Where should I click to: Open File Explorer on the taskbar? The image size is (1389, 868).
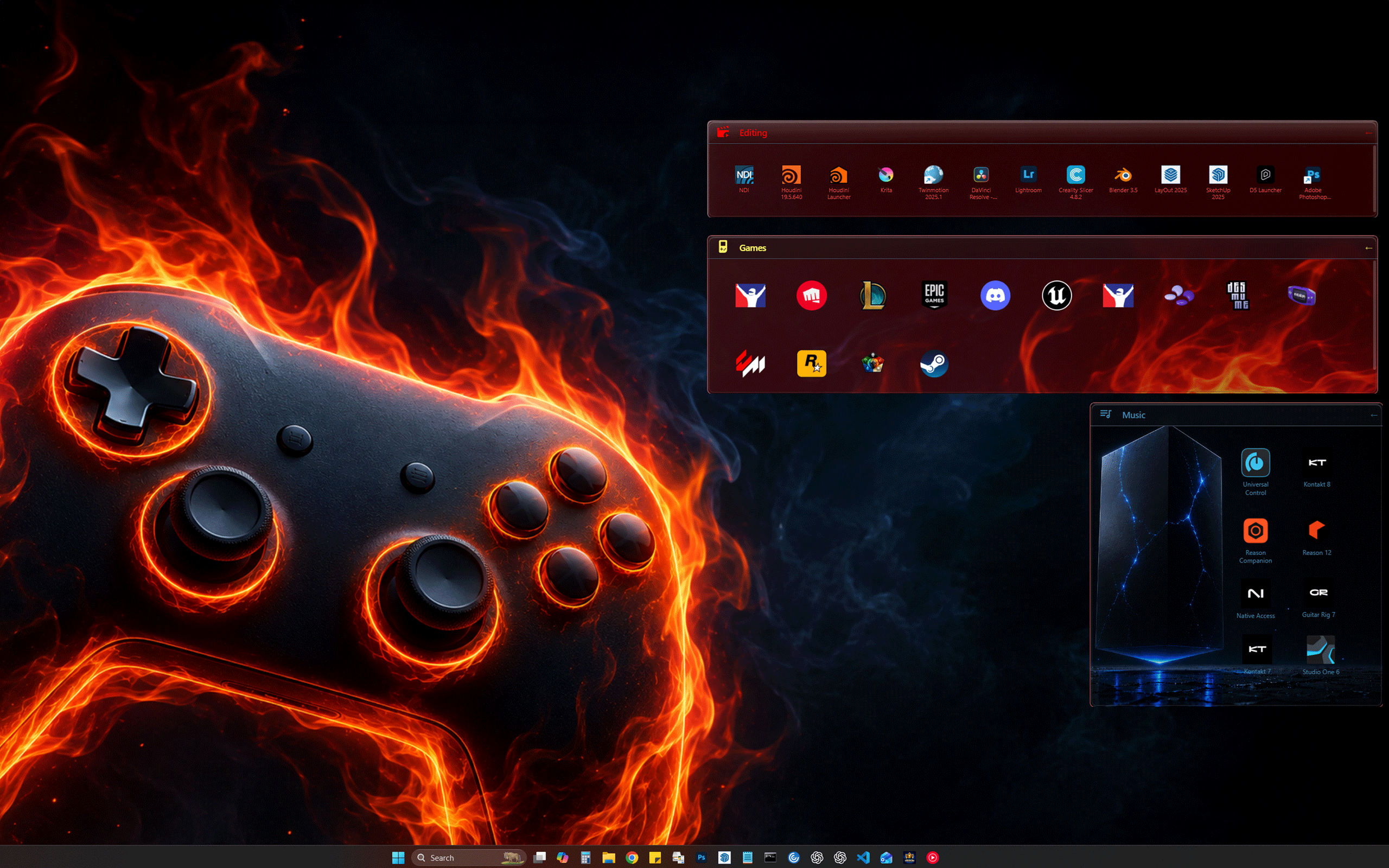[609, 858]
